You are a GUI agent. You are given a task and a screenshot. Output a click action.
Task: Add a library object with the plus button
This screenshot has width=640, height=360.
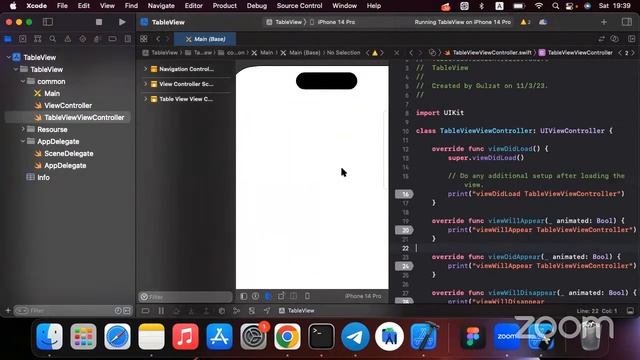coord(604,22)
